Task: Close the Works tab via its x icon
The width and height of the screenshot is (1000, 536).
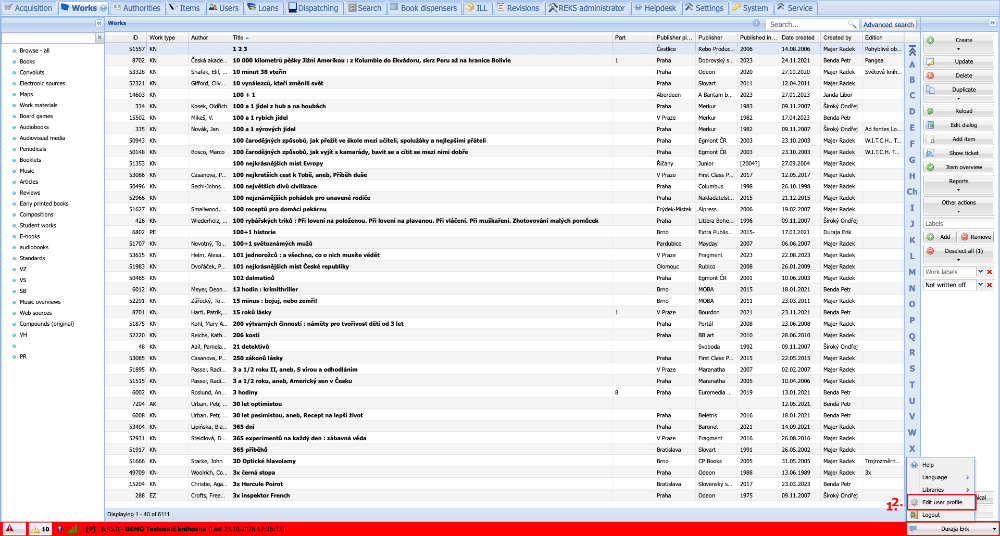Action: tap(104, 8)
